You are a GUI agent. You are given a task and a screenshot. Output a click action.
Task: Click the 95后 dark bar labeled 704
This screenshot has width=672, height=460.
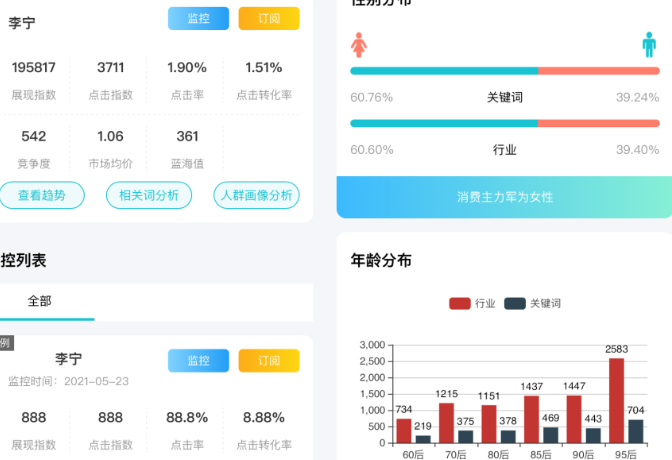(636, 431)
